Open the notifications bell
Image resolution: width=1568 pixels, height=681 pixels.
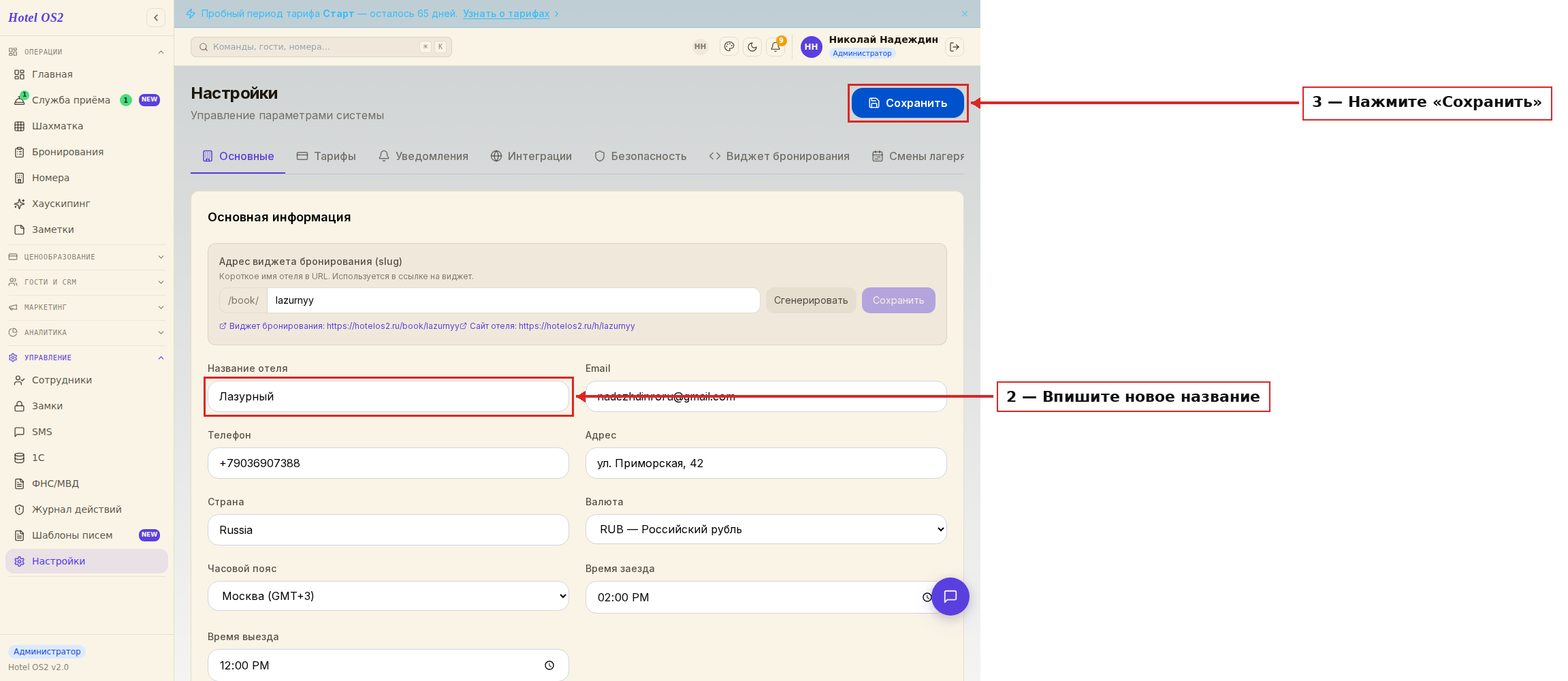click(x=775, y=47)
